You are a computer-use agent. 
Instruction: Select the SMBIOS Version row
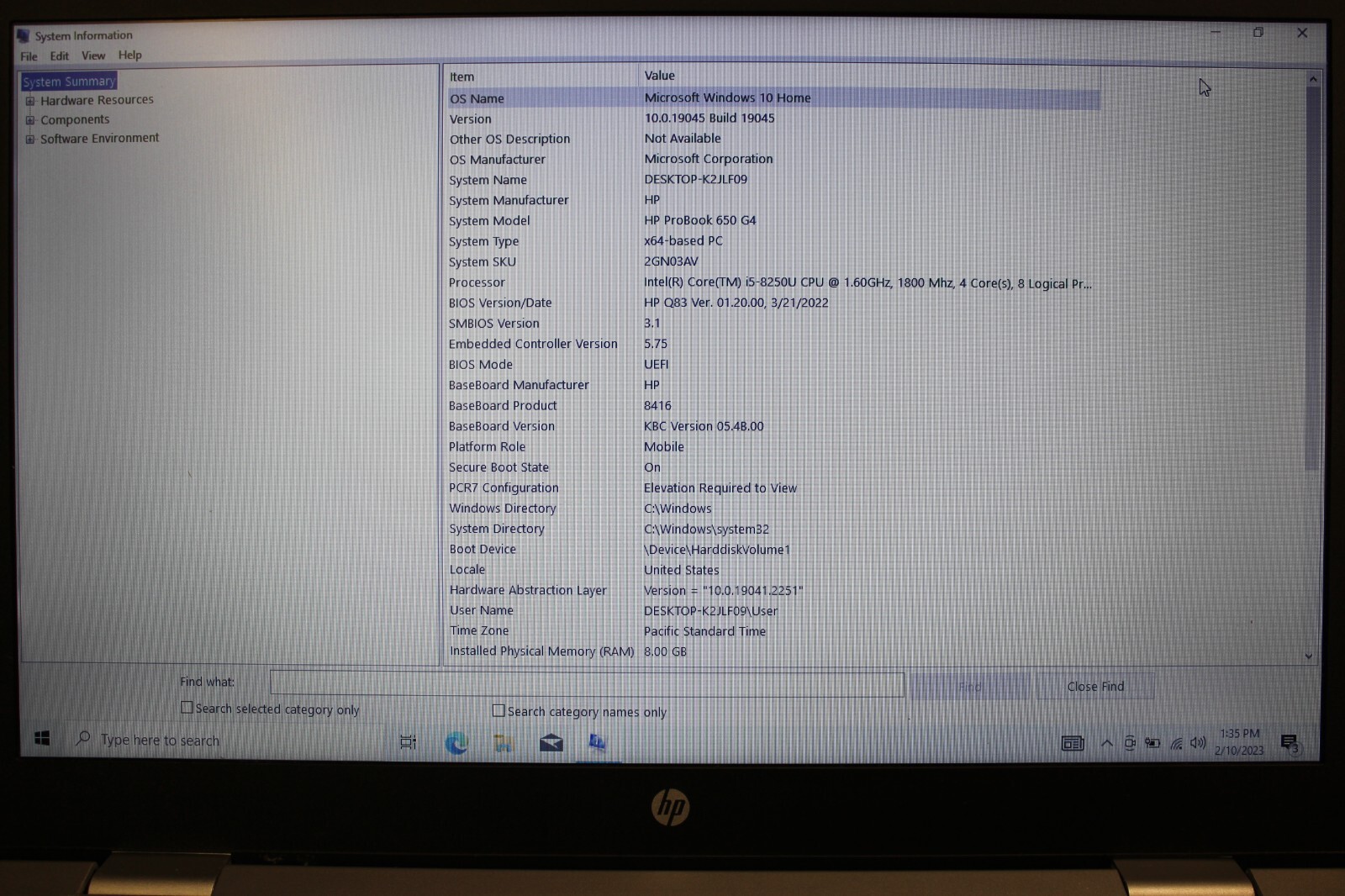773,323
